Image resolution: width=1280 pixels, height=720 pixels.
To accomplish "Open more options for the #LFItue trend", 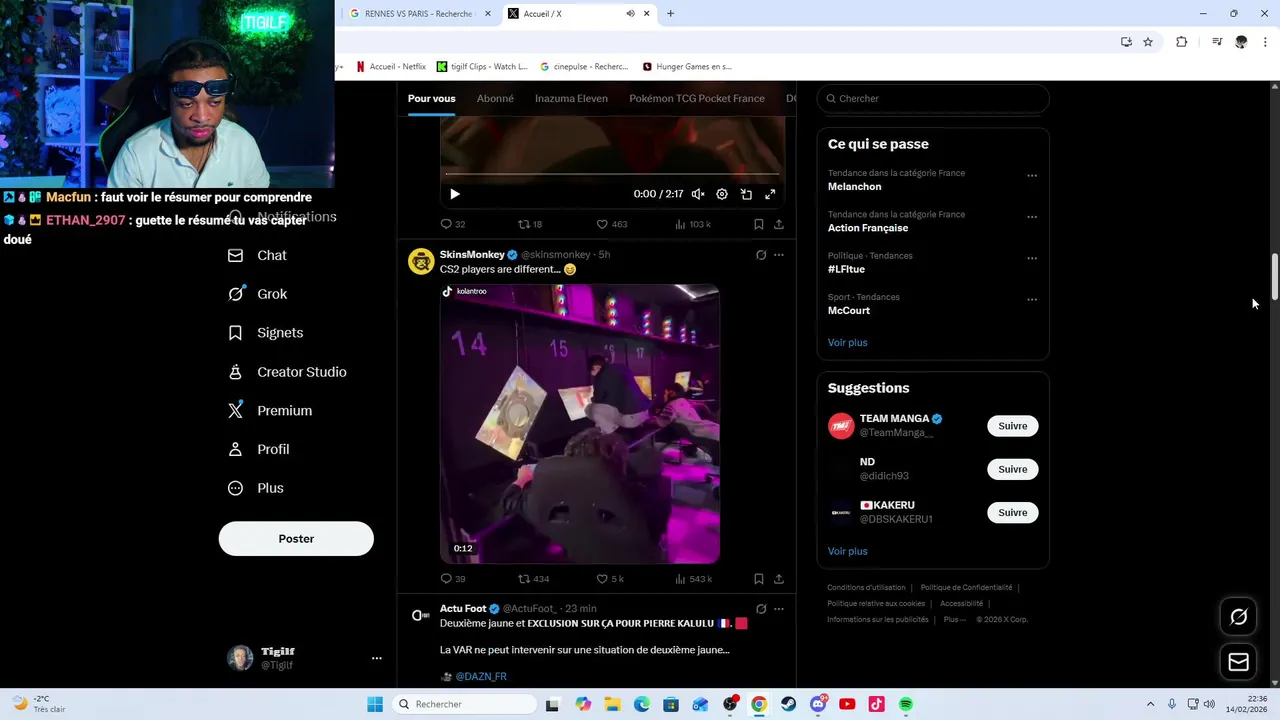I will pyautogui.click(x=1032, y=258).
